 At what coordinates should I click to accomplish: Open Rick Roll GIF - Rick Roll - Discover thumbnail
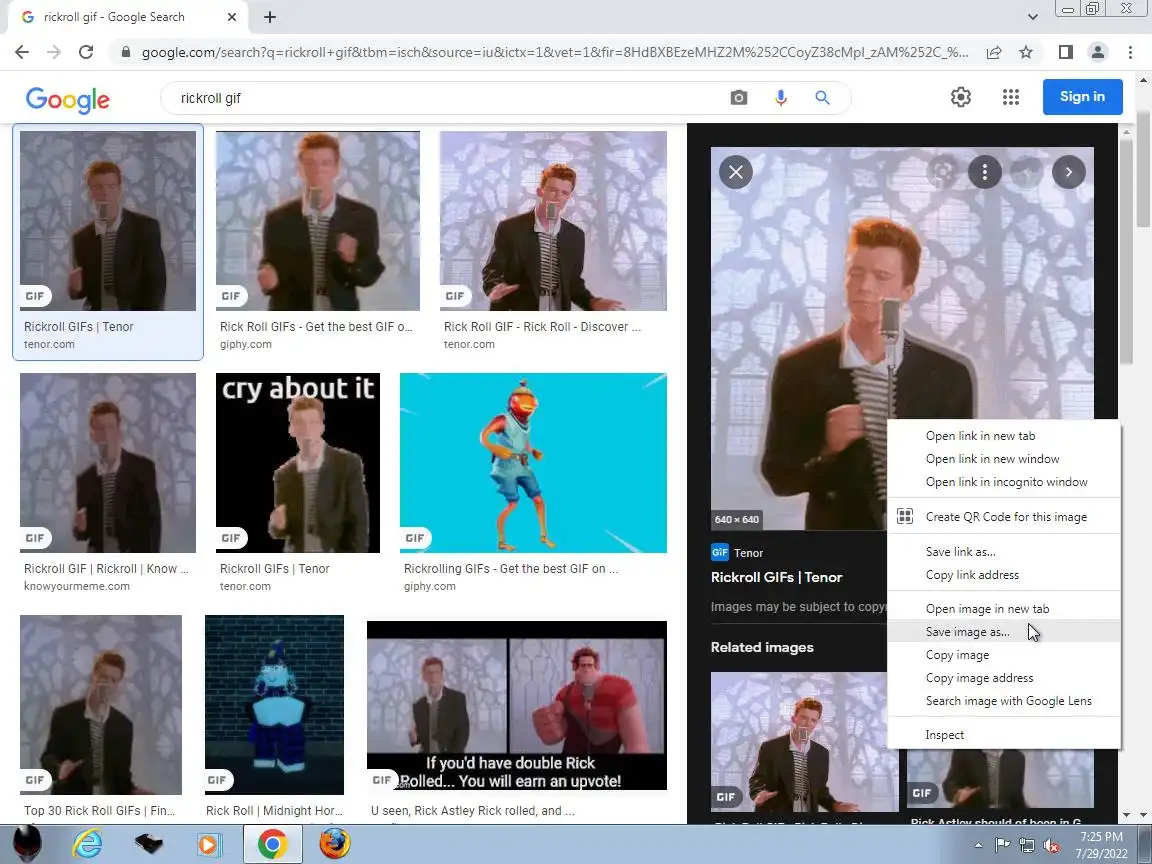point(553,220)
